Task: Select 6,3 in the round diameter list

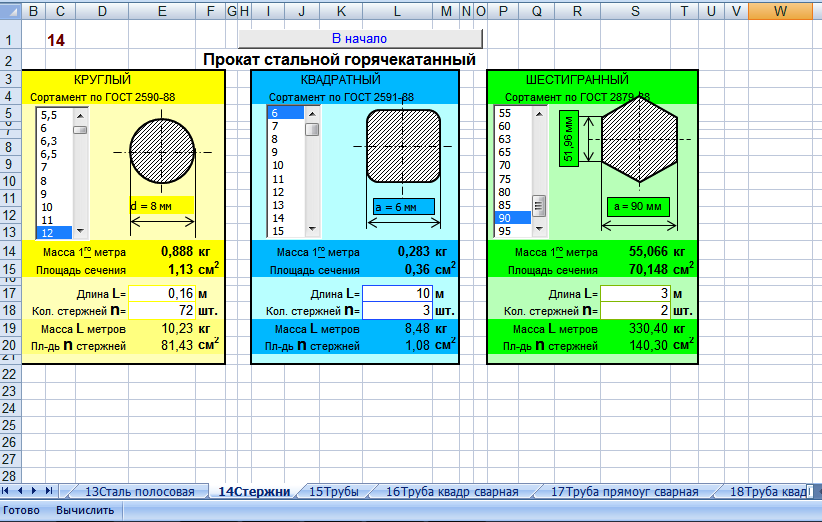Action: (55, 141)
